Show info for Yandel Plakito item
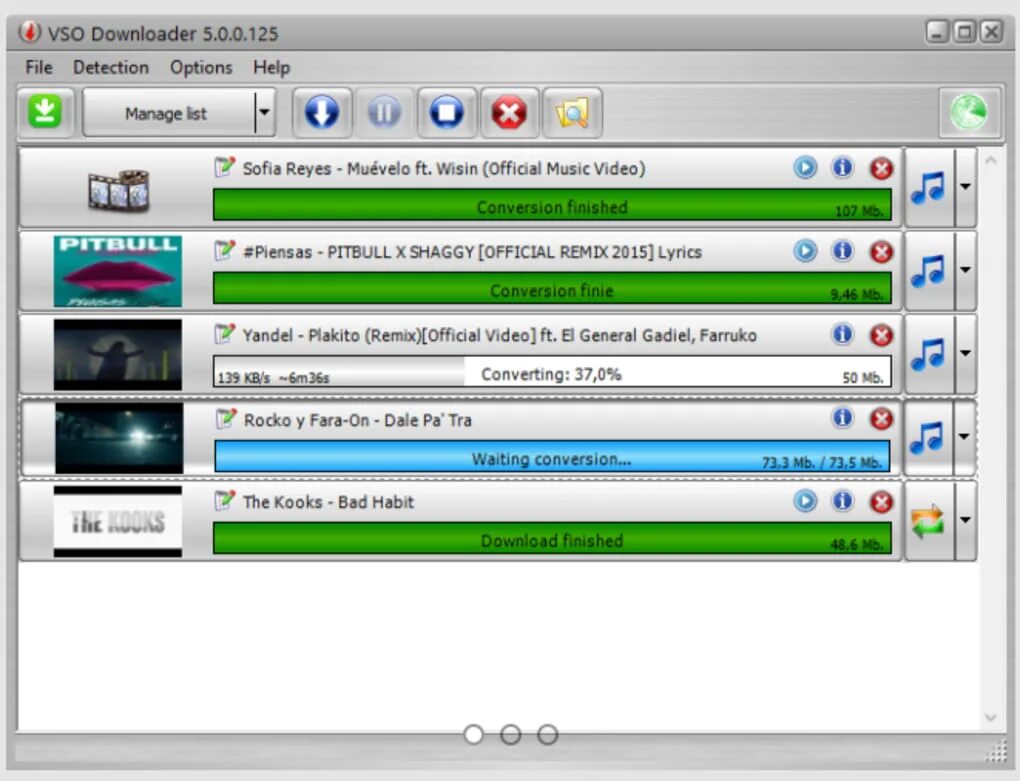This screenshot has width=1020, height=781. click(842, 334)
